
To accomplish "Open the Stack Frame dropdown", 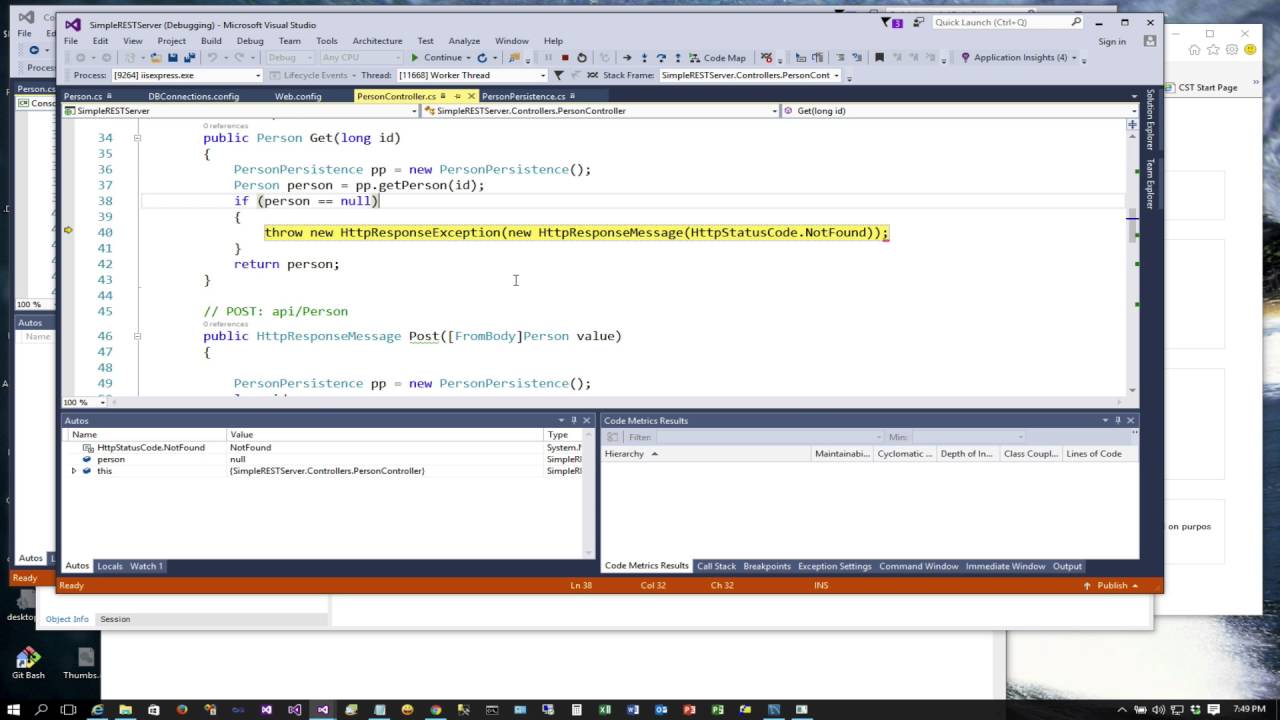I will point(836,75).
